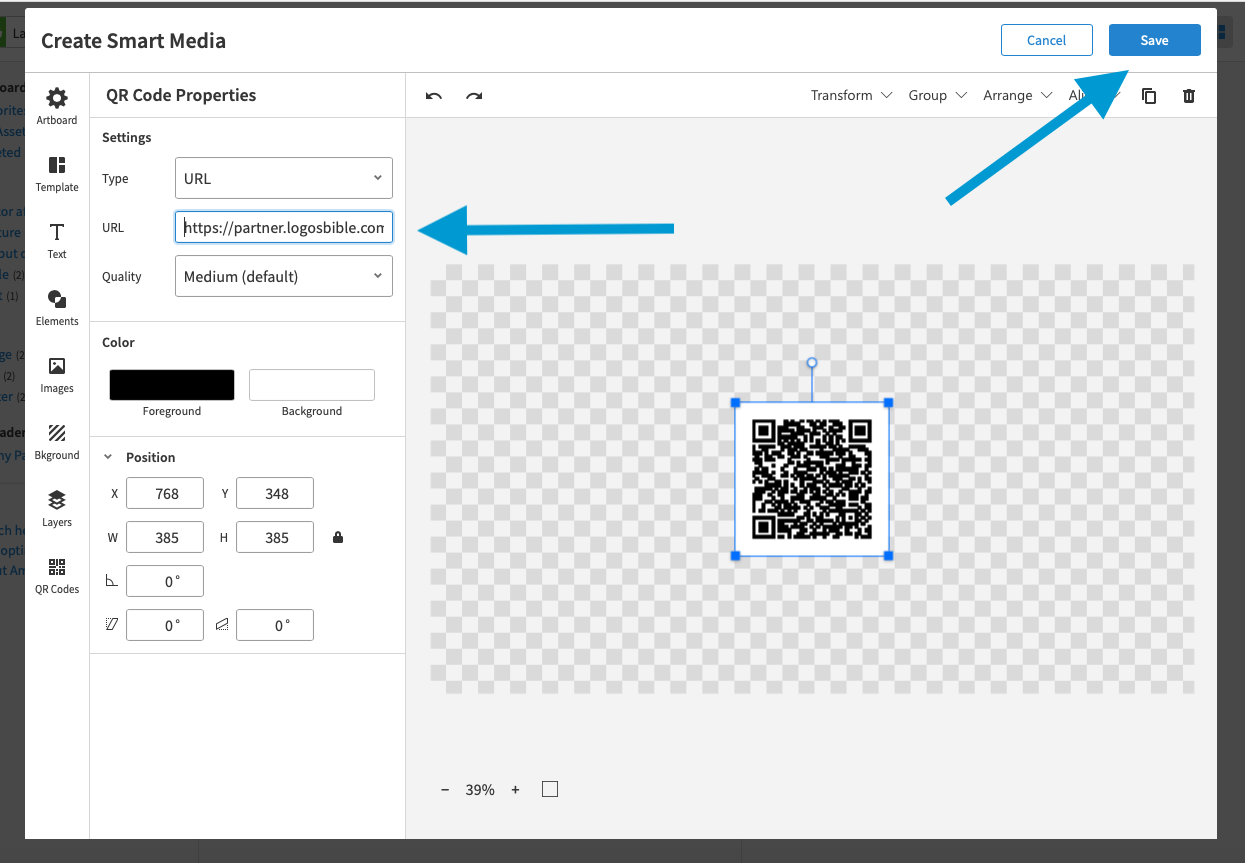Image resolution: width=1245 pixels, height=863 pixels.
Task: Open the Layers panel
Action: [57, 509]
